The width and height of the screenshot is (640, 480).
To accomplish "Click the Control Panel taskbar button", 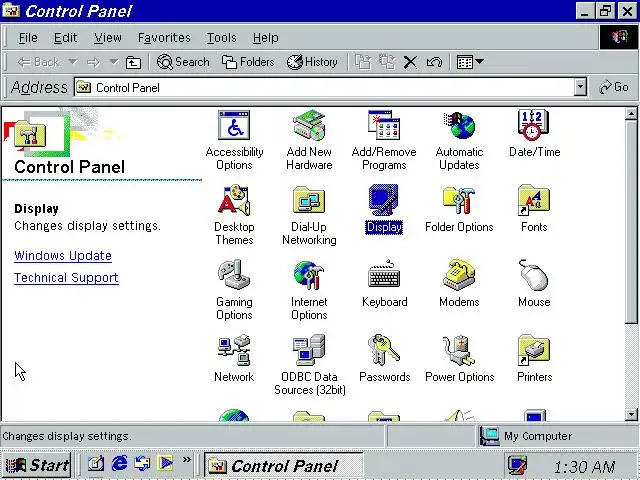I will [283, 465].
